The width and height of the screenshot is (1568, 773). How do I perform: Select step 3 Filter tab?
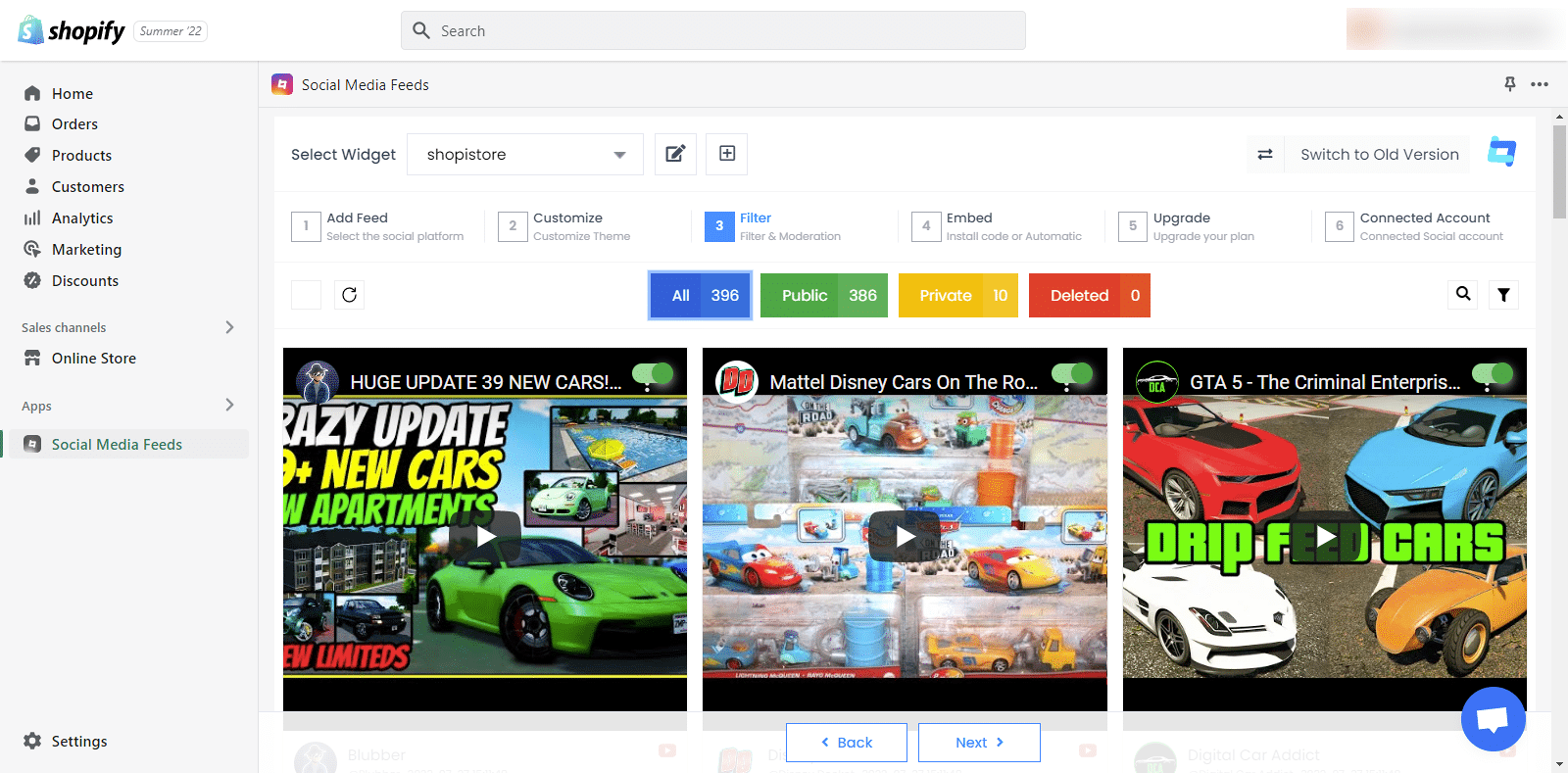[773, 226]
